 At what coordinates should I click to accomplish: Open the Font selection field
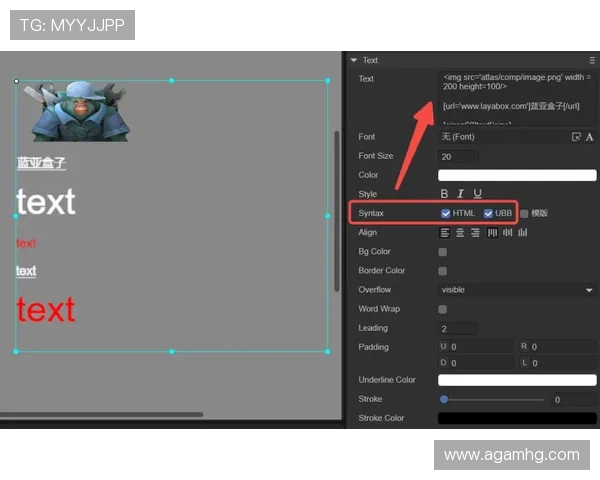coord(502,137)
